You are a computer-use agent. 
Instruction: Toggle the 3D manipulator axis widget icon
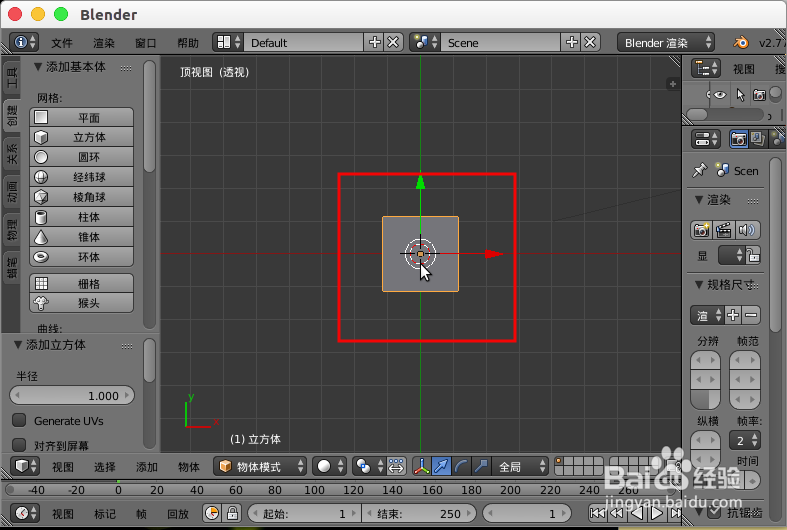pos(422,466)
